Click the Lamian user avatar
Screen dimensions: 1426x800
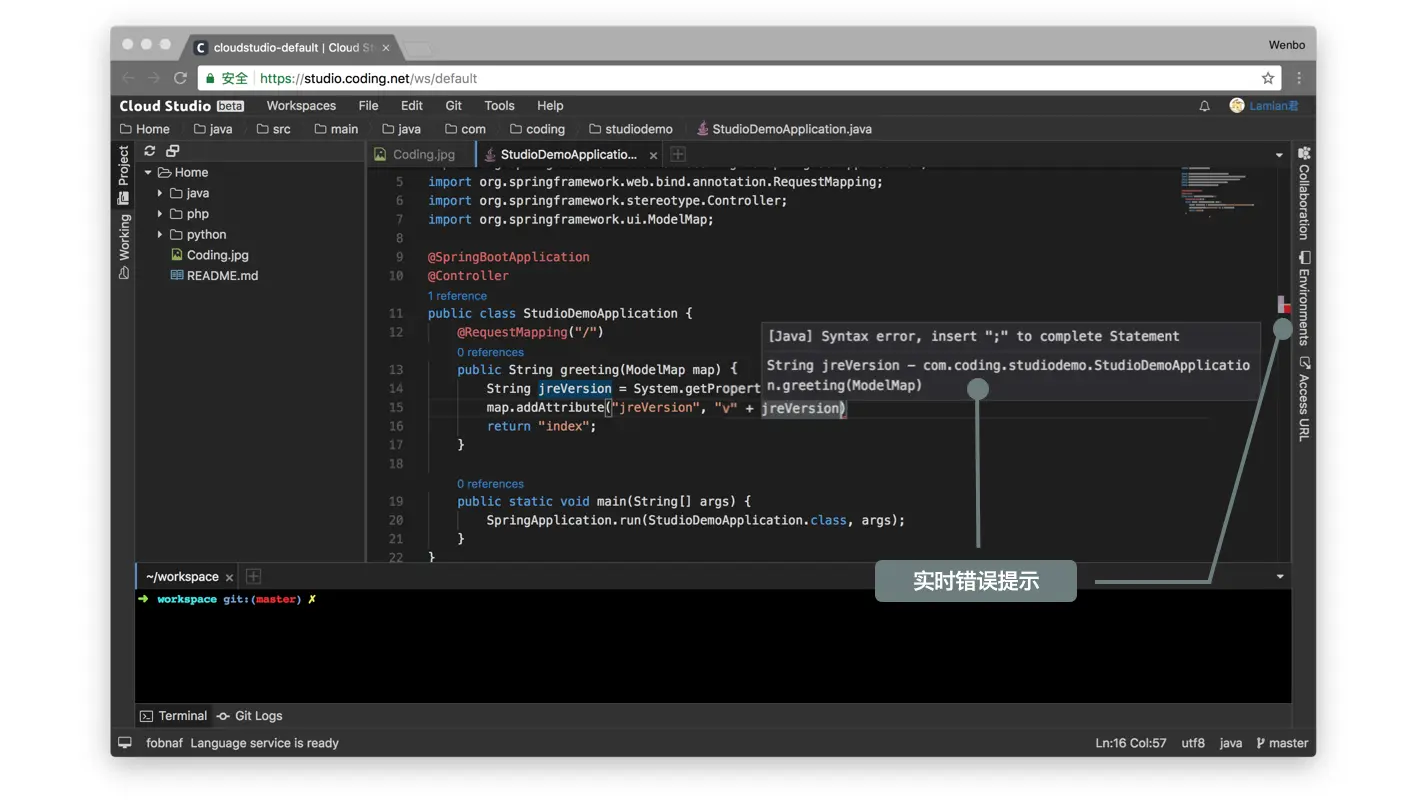[x=1237, y=105]
